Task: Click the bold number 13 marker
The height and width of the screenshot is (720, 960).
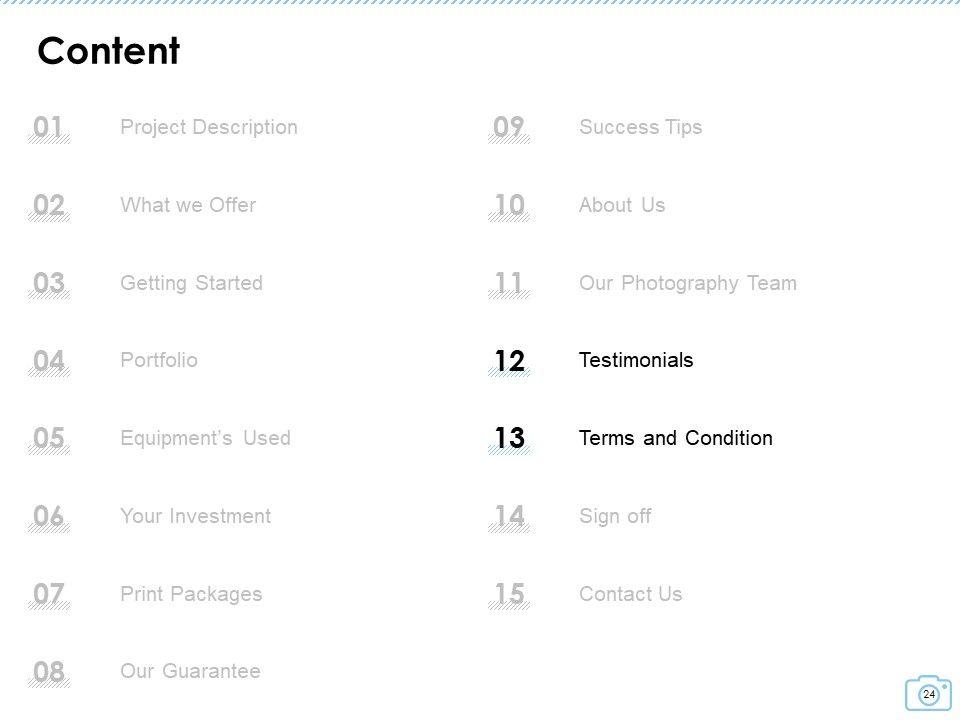Action: point(509,439)
